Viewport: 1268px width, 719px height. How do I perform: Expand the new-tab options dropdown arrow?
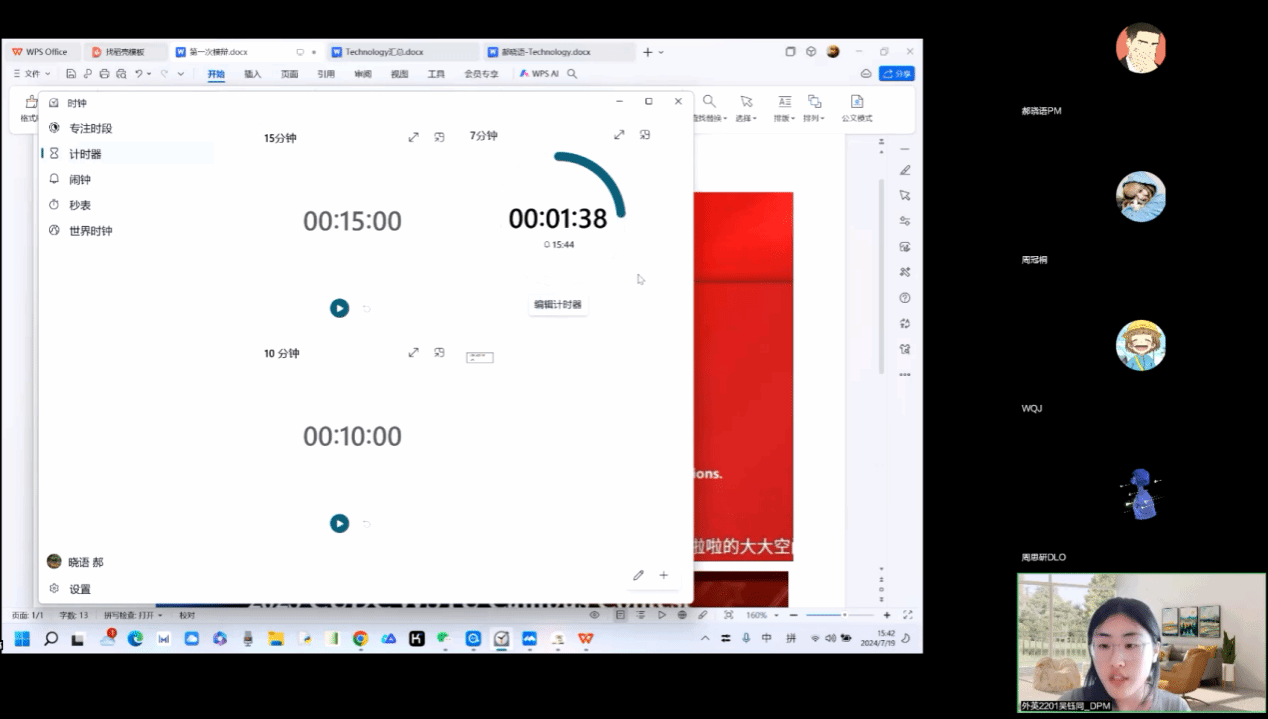(661, 52)
